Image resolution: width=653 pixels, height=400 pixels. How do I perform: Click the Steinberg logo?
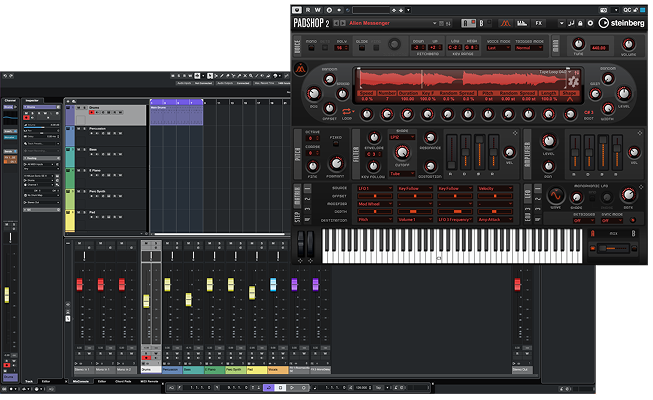tap(621, 23)
